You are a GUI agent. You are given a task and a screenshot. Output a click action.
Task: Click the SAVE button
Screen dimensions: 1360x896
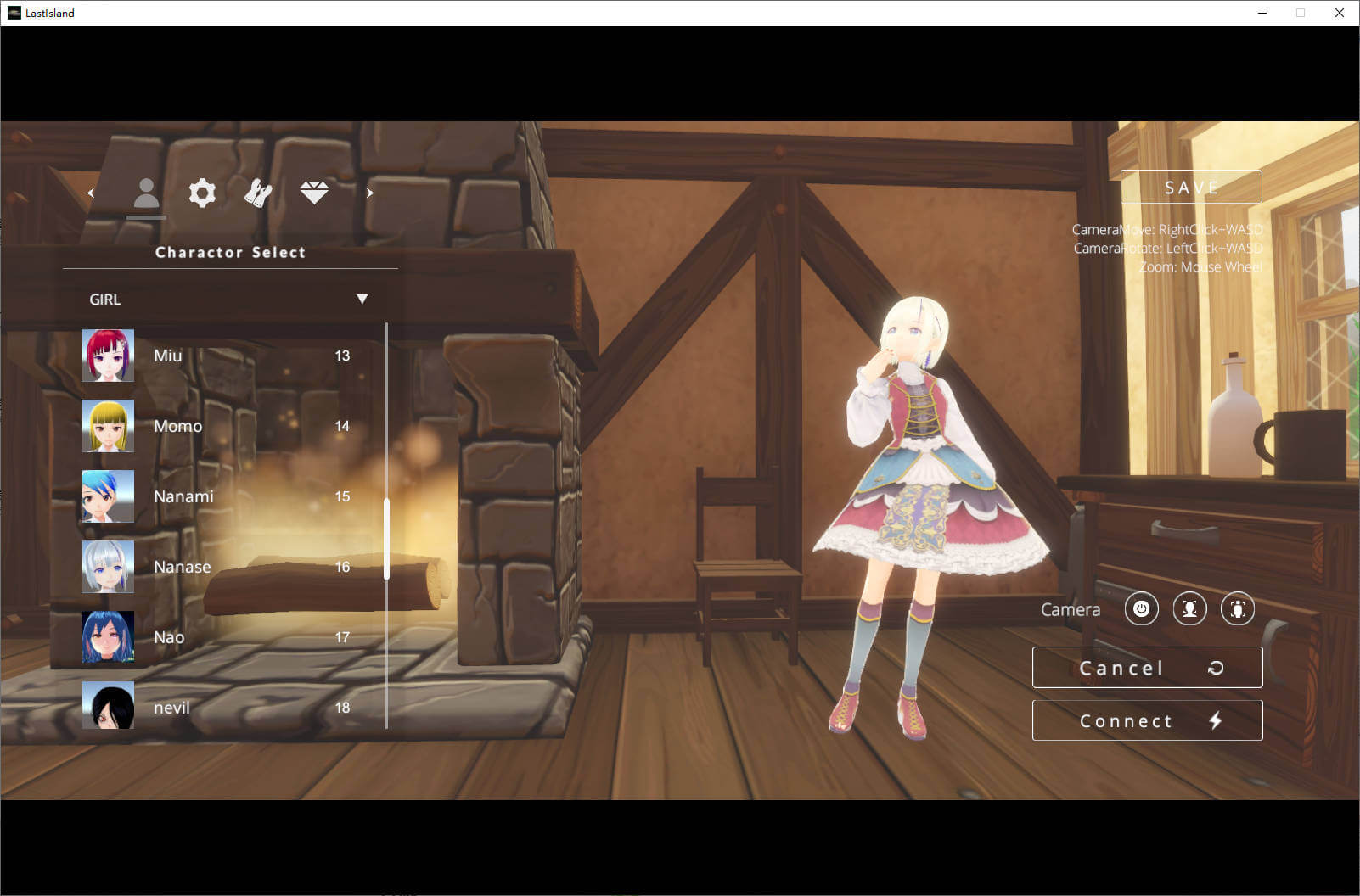[1190, 188]
